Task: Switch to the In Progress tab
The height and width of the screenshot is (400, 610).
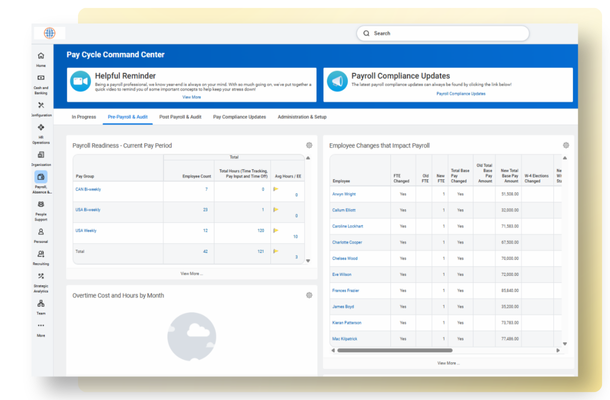Action: tap(84, 117)
